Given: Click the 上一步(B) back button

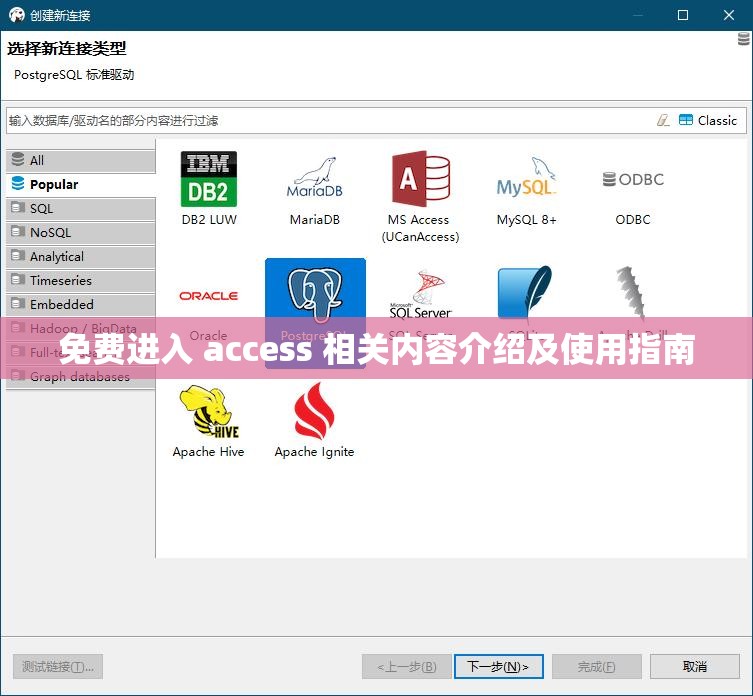Looking at the screenshot, I should [406, 667].
